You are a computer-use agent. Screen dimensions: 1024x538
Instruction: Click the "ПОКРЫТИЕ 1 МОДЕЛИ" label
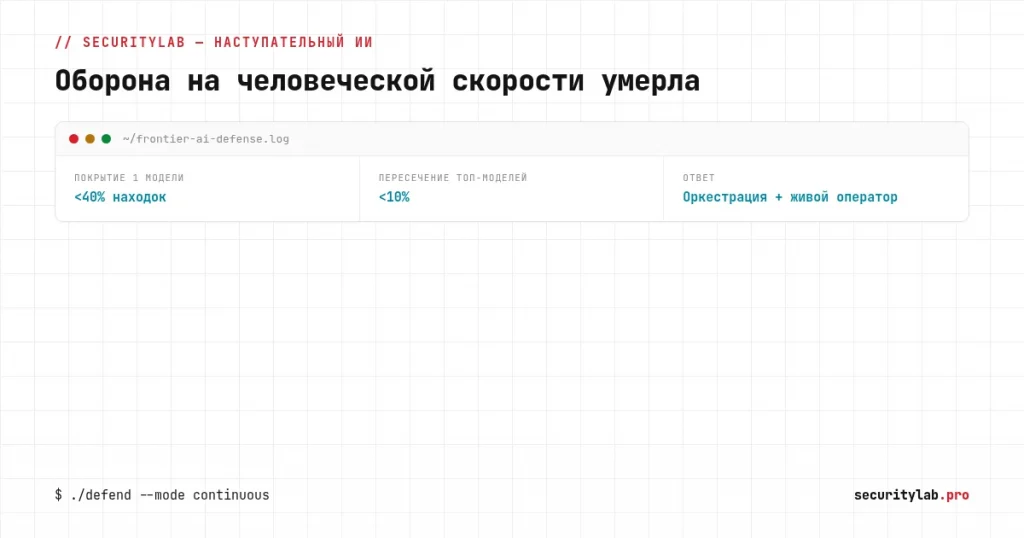coord(129,178)
